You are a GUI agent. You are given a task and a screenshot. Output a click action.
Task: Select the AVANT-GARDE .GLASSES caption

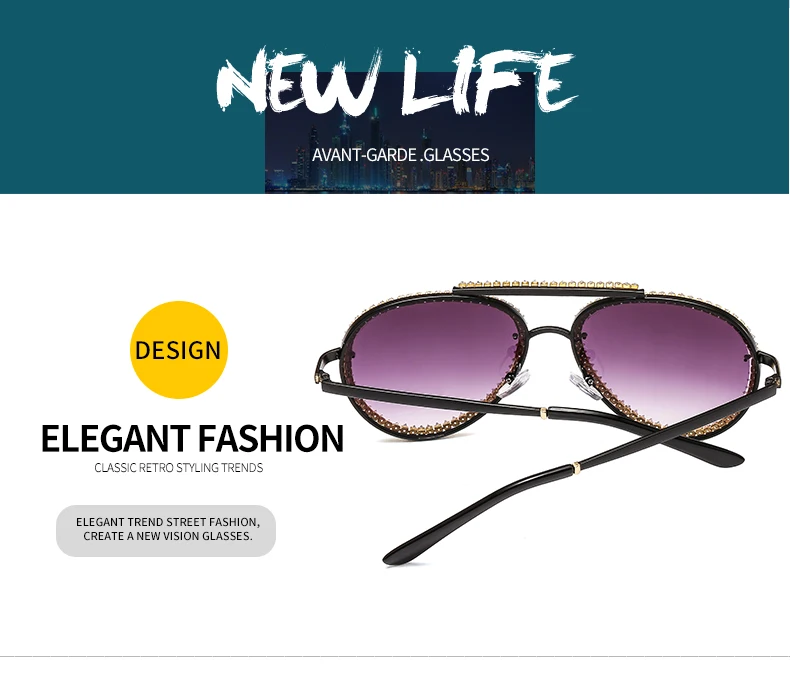[x=401, y=155]
